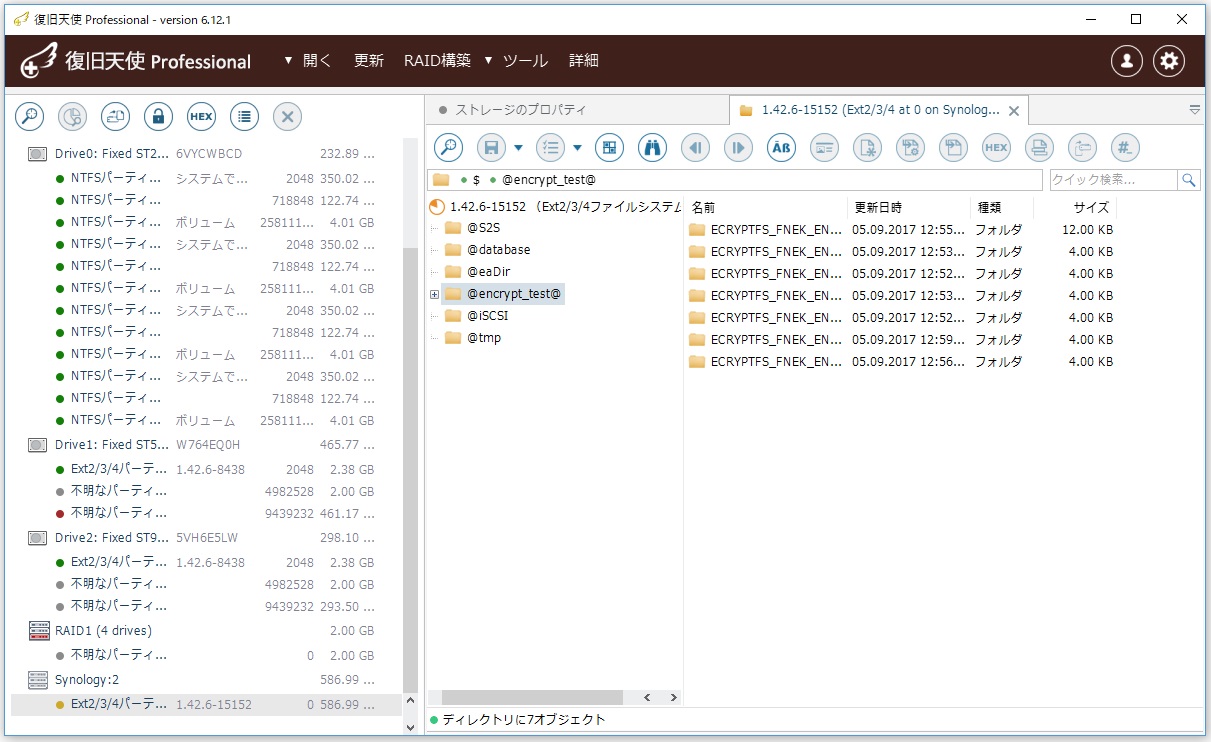Select the @eaDir folder in tree
1211x742 pixels.
point(476,272)
